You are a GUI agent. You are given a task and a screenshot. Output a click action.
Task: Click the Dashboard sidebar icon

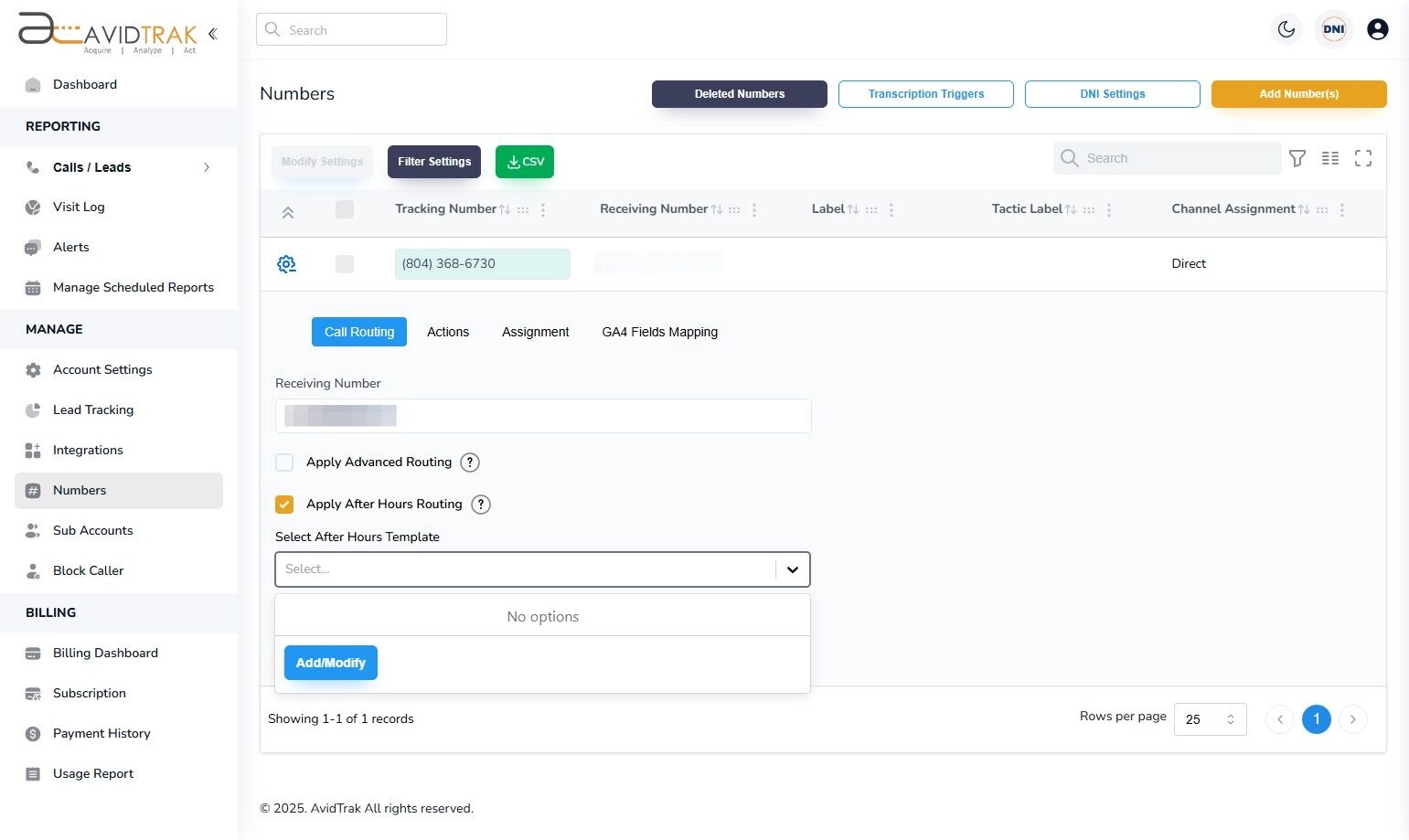coord(33,85)
